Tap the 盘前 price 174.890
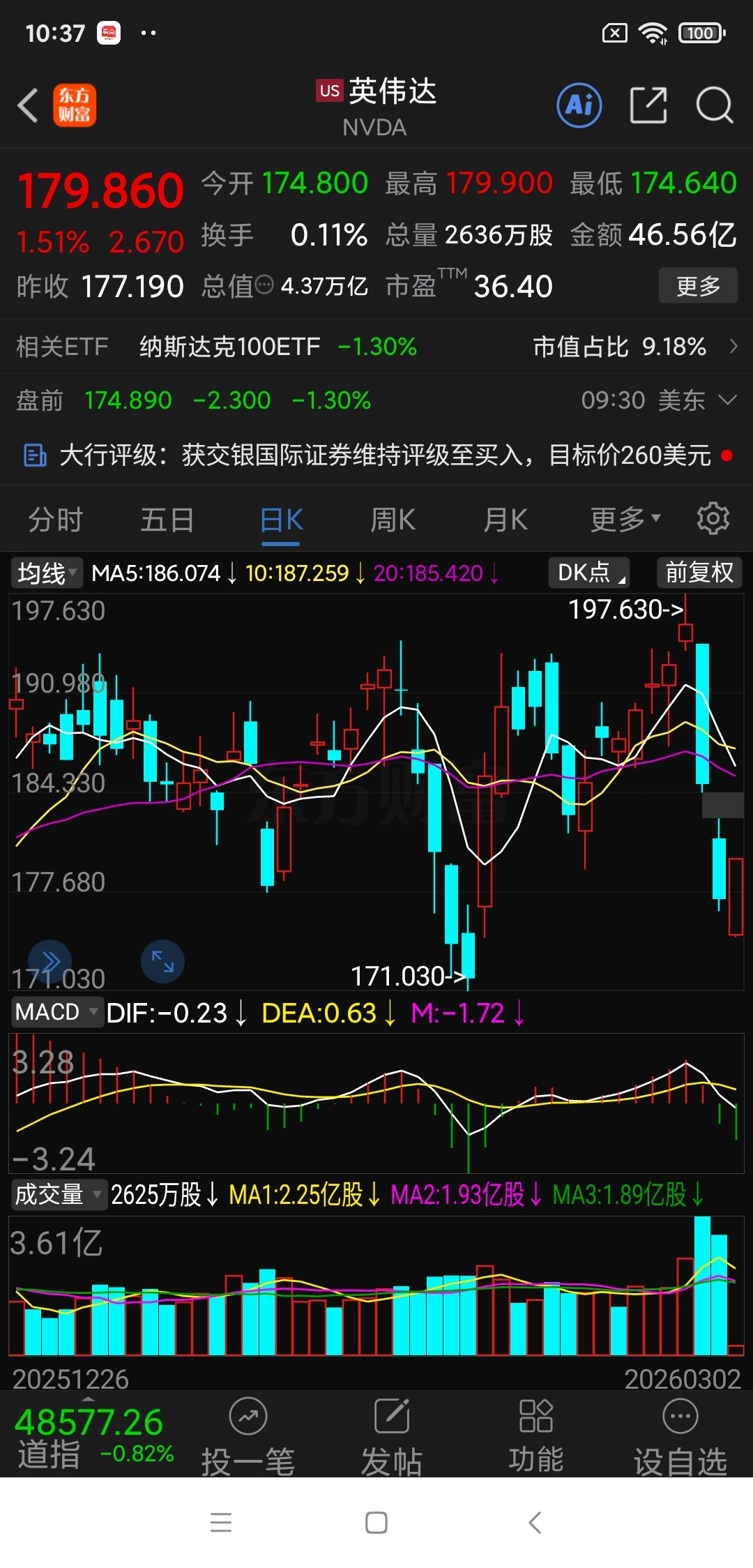753x1568 pixels. (x=128, y=400)
